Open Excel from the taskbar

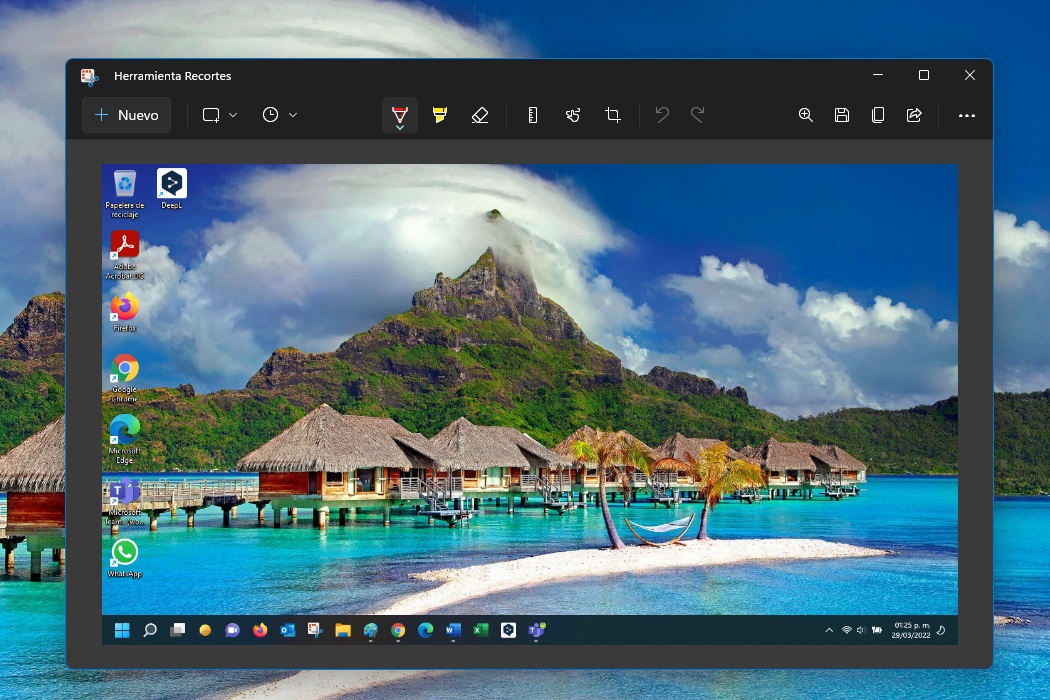coord(479,631)
